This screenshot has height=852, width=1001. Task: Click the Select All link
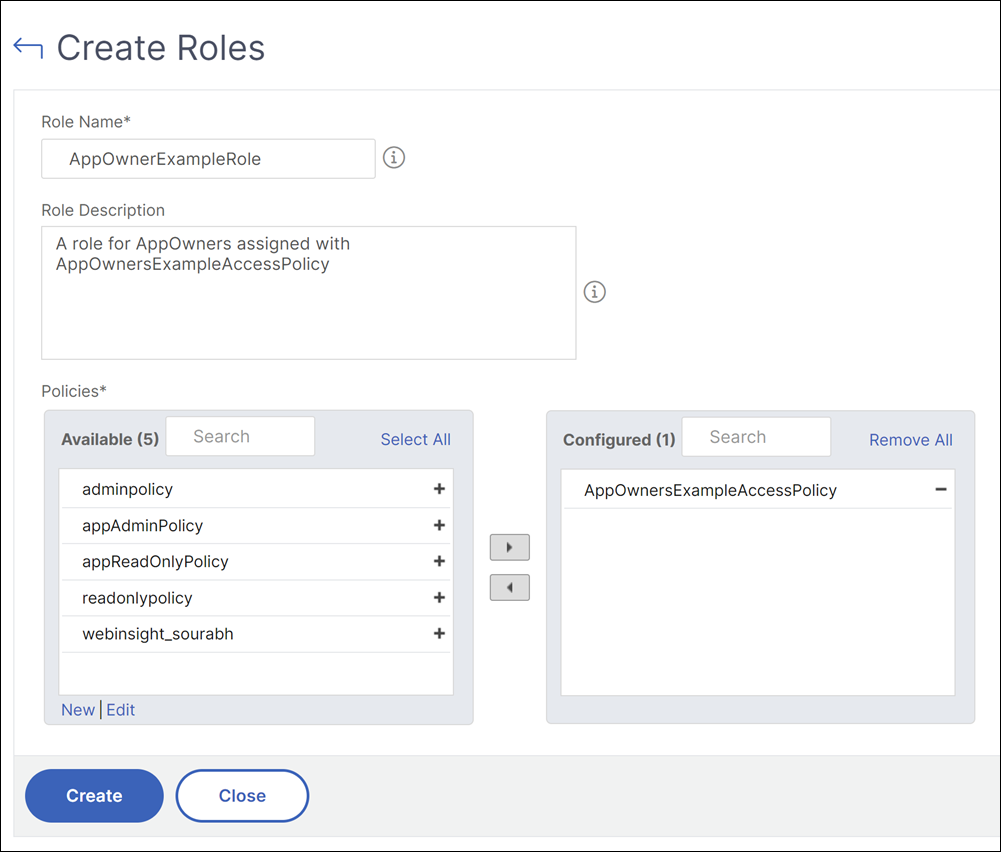coord(416,439)
